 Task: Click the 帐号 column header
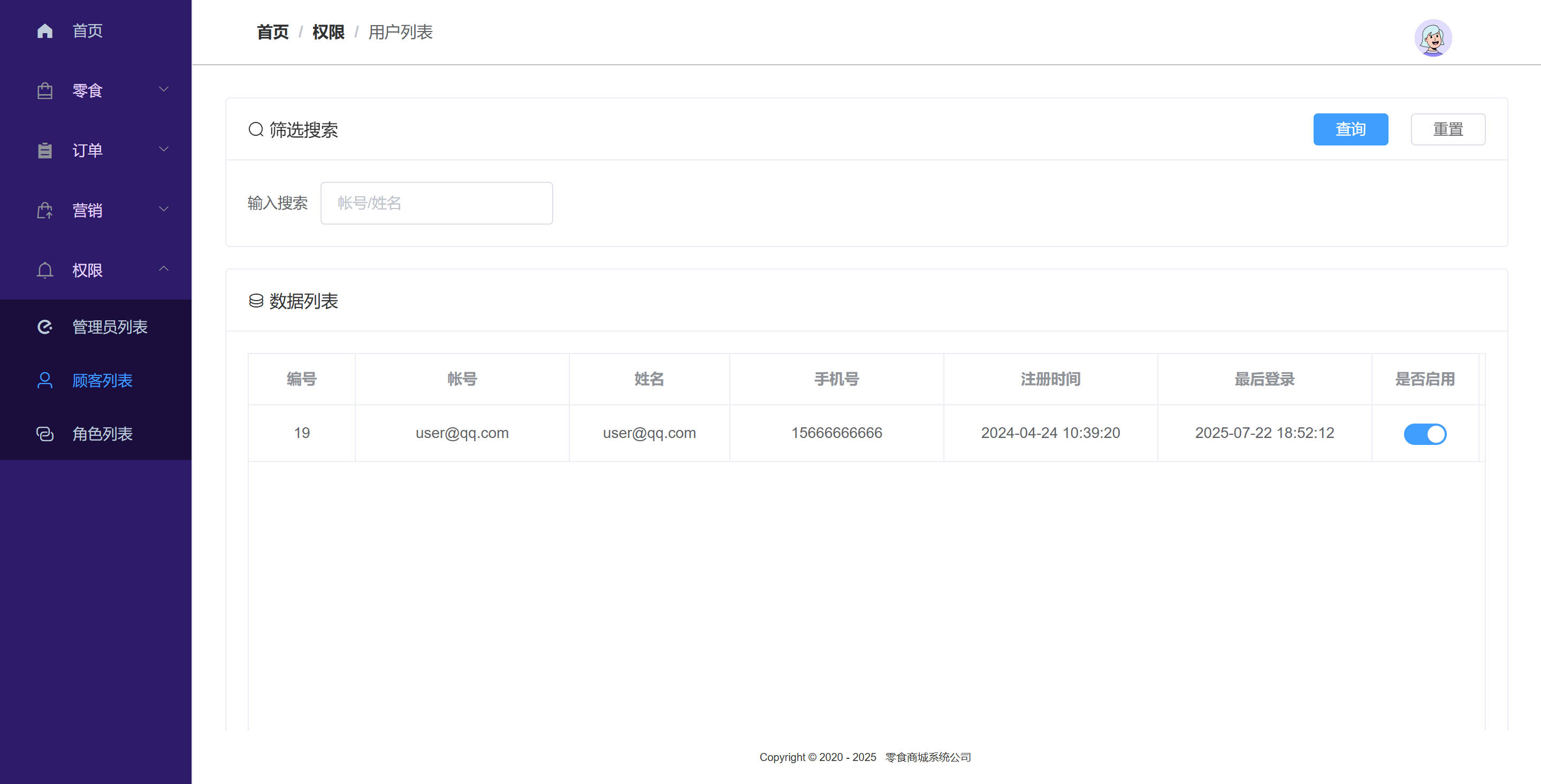pos(462,379)
